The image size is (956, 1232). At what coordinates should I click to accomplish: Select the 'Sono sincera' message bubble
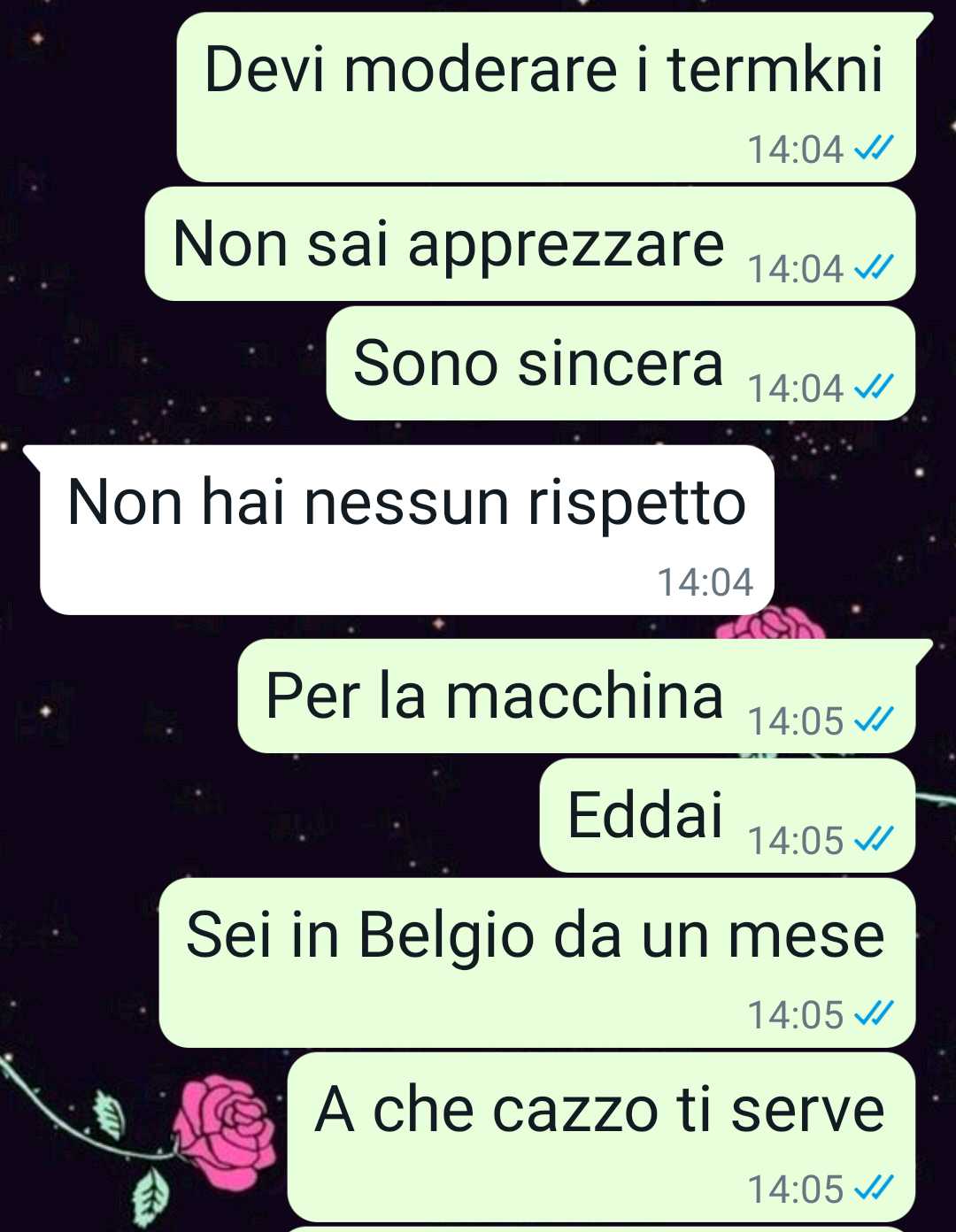621,363
